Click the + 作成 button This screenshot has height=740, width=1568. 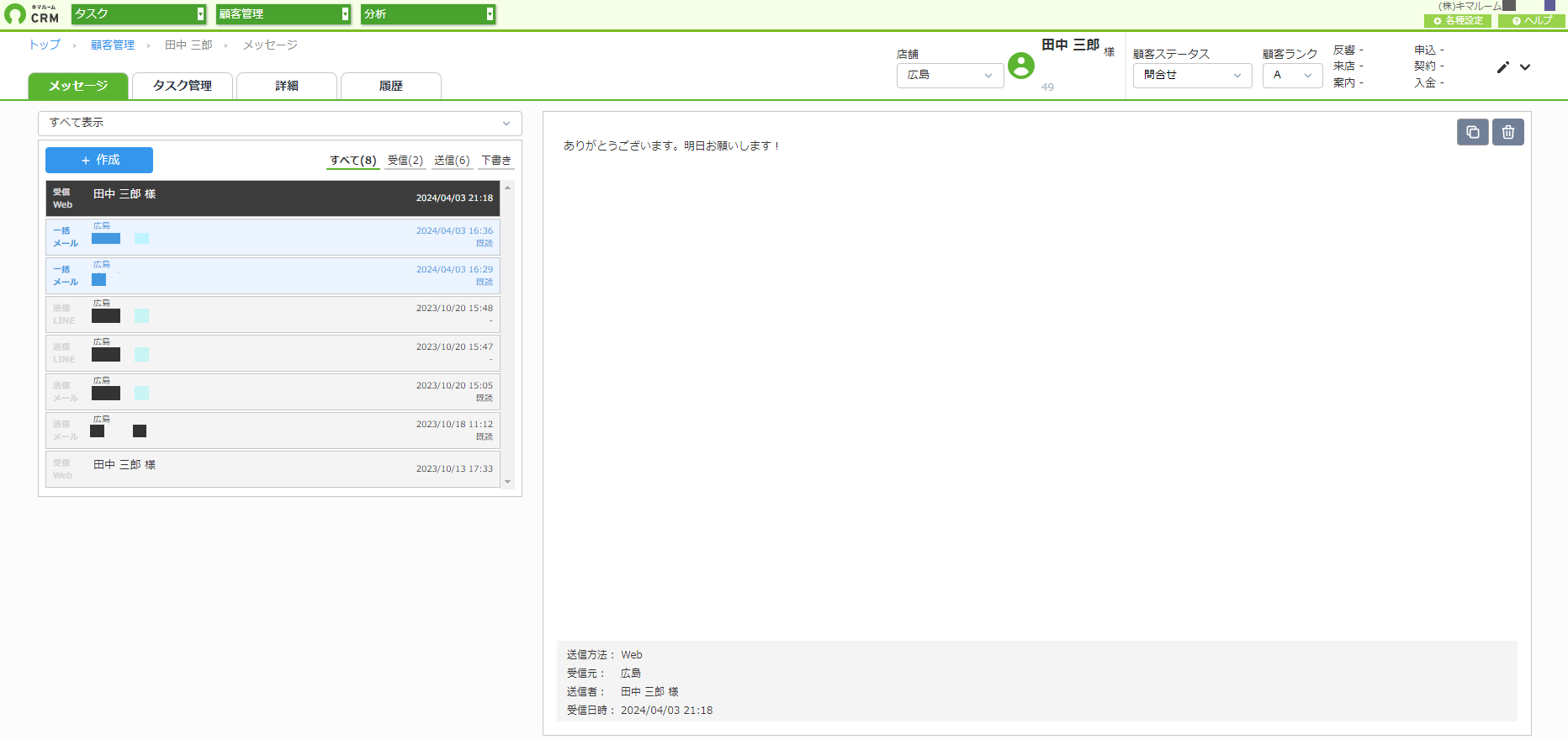click(99, 160)
